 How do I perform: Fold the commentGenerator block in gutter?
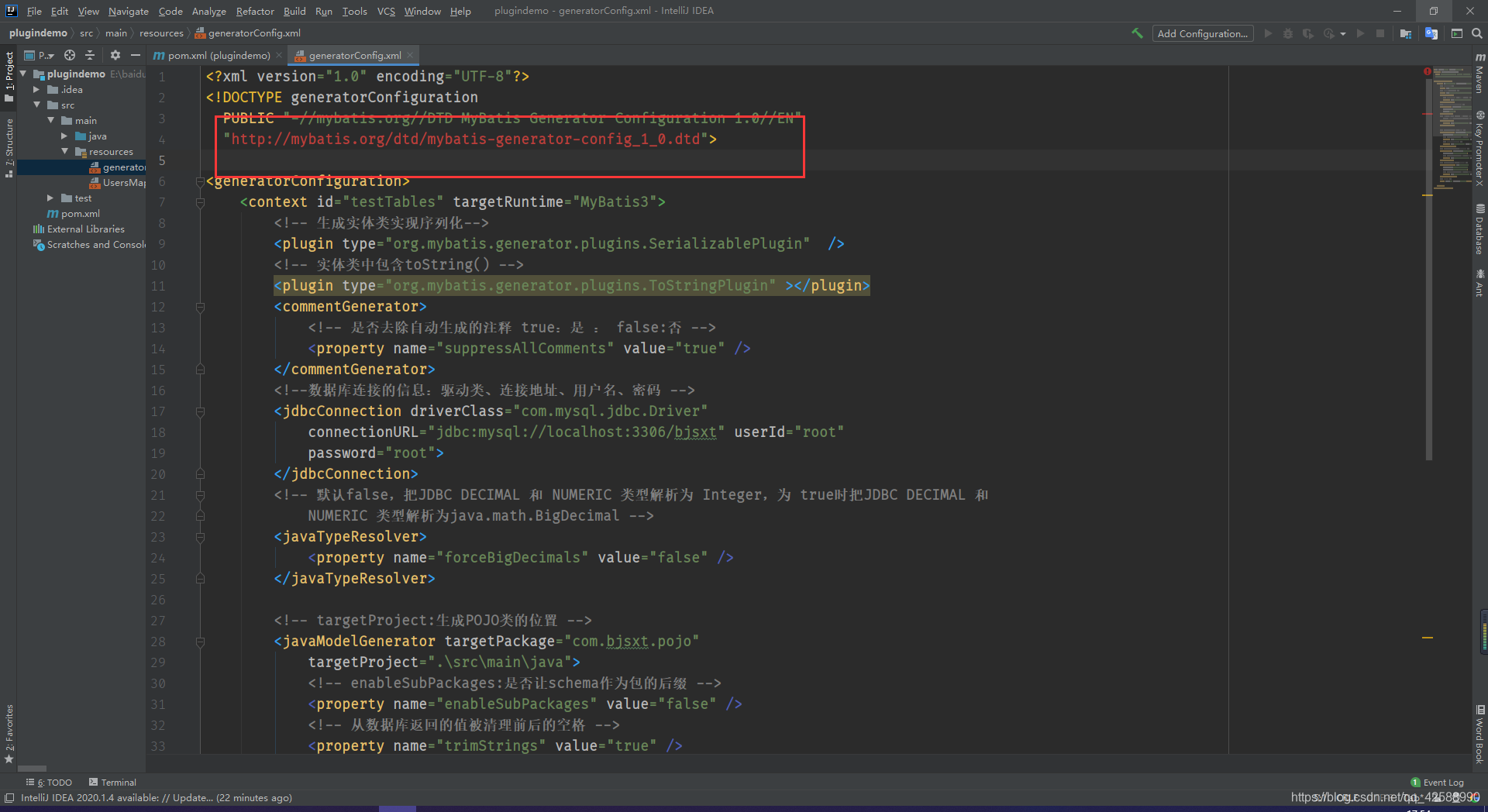(200, 307)
